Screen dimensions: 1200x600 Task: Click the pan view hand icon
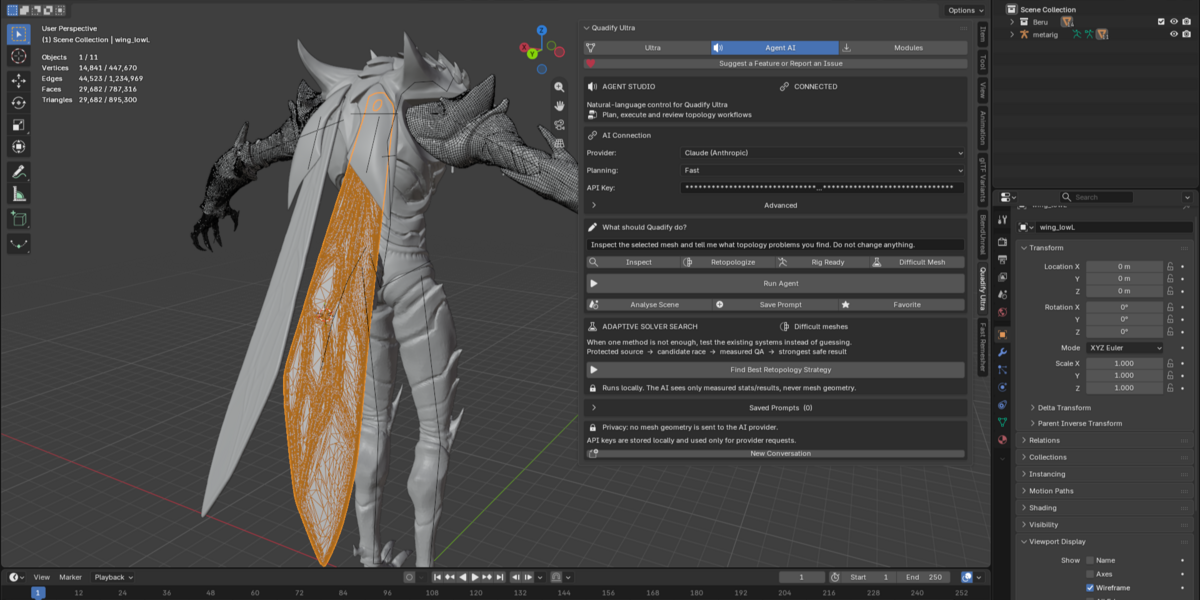(560, 106)
